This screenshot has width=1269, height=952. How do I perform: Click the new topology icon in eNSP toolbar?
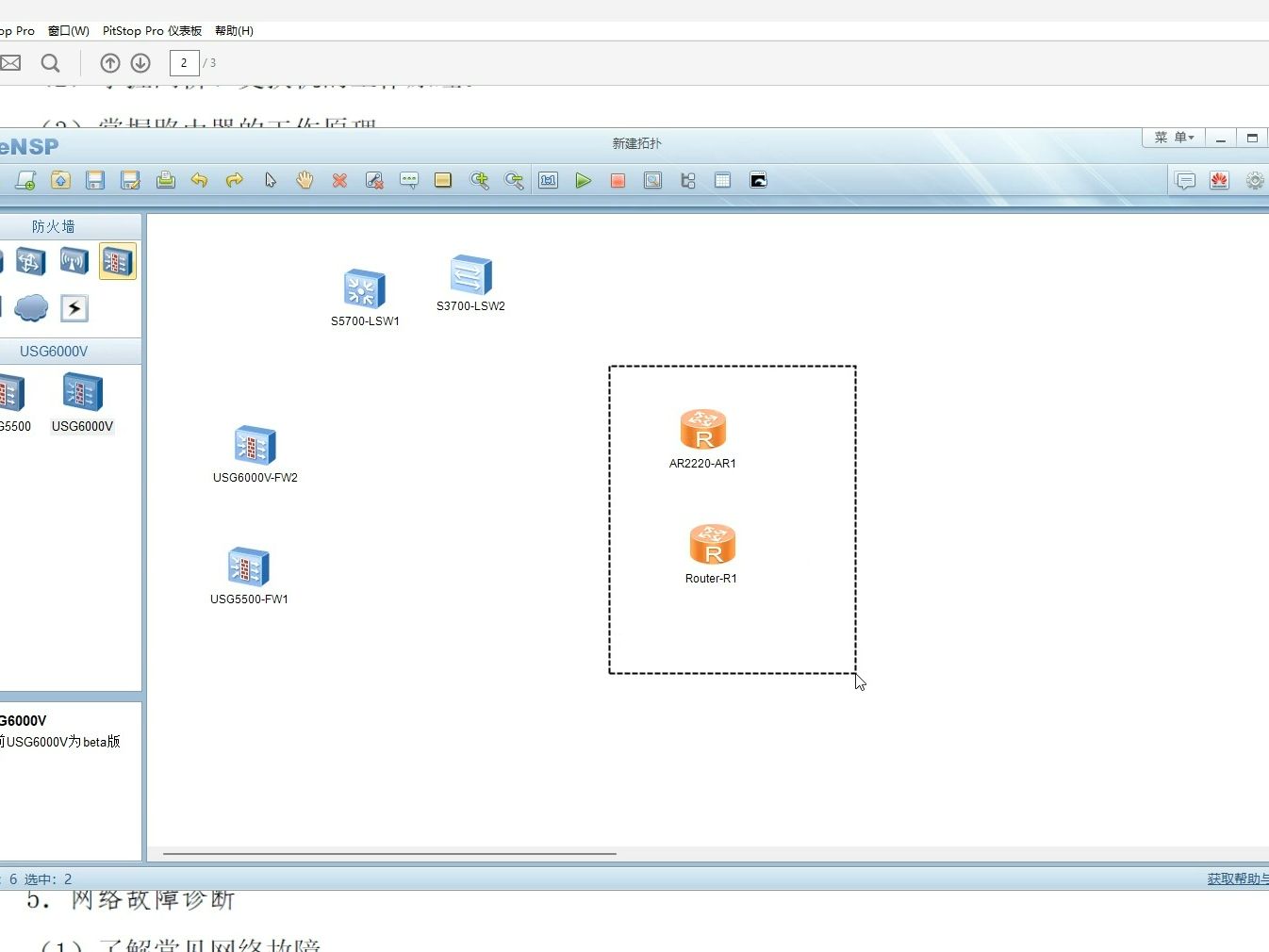click(x=25, y=180)
